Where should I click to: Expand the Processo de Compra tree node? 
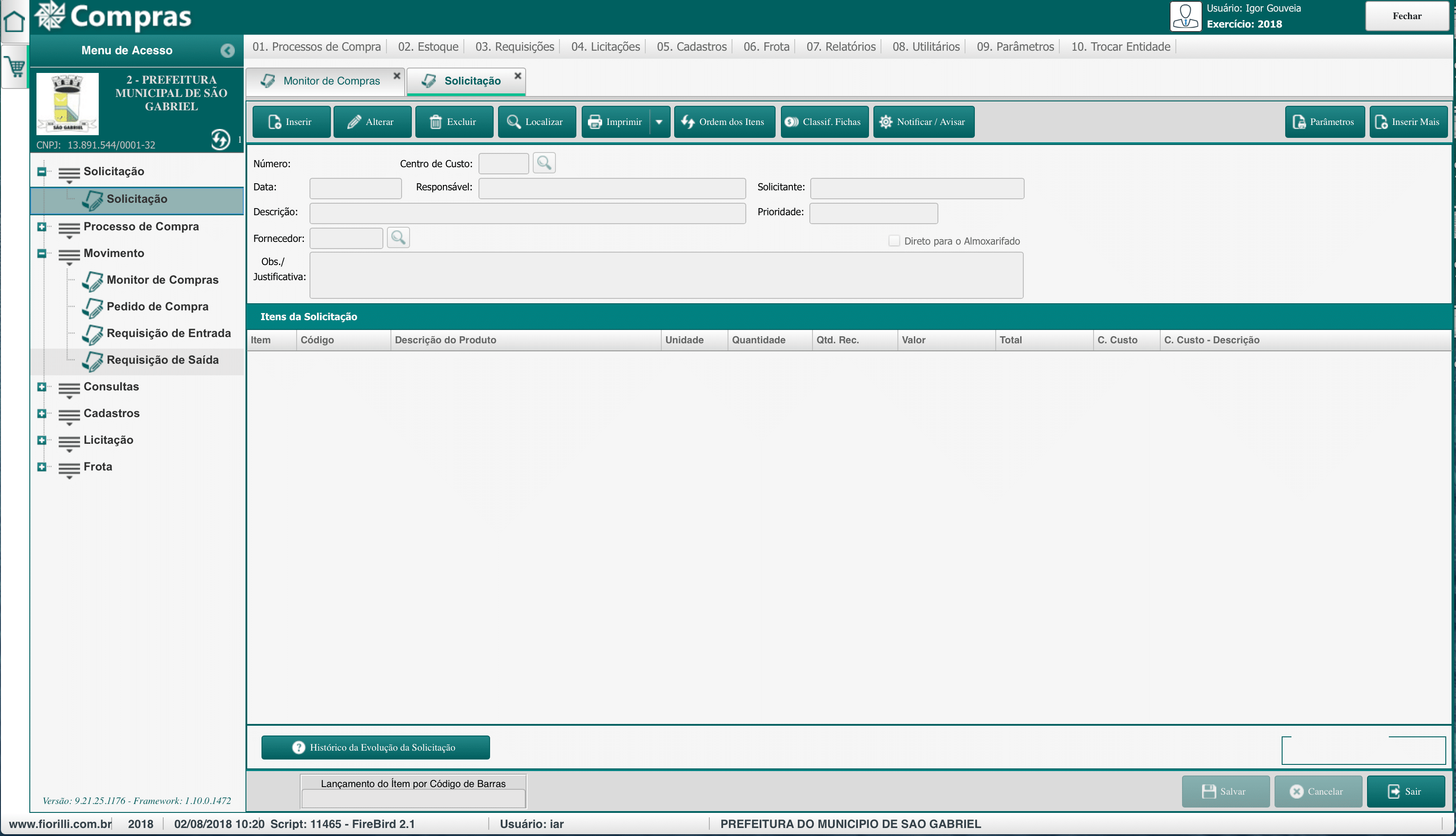[x=41, y=227]
